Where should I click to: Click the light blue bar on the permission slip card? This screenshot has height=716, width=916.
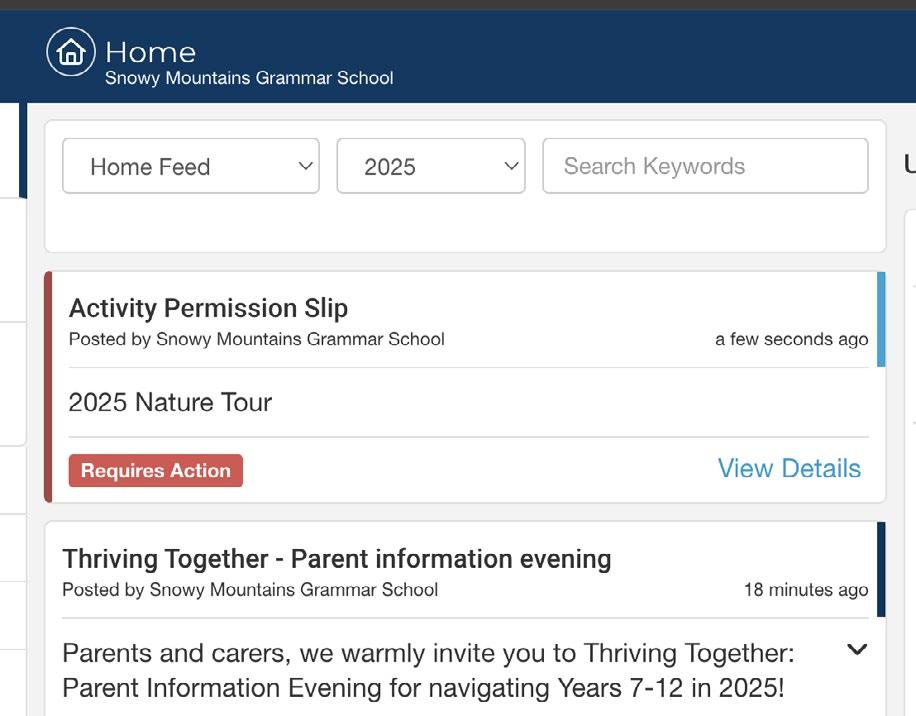(881, 320)
